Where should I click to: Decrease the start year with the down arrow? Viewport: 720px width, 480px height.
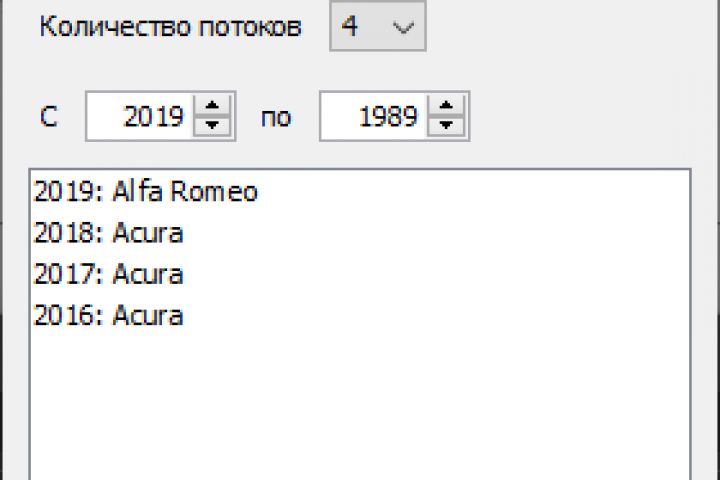tap(211, 126)
